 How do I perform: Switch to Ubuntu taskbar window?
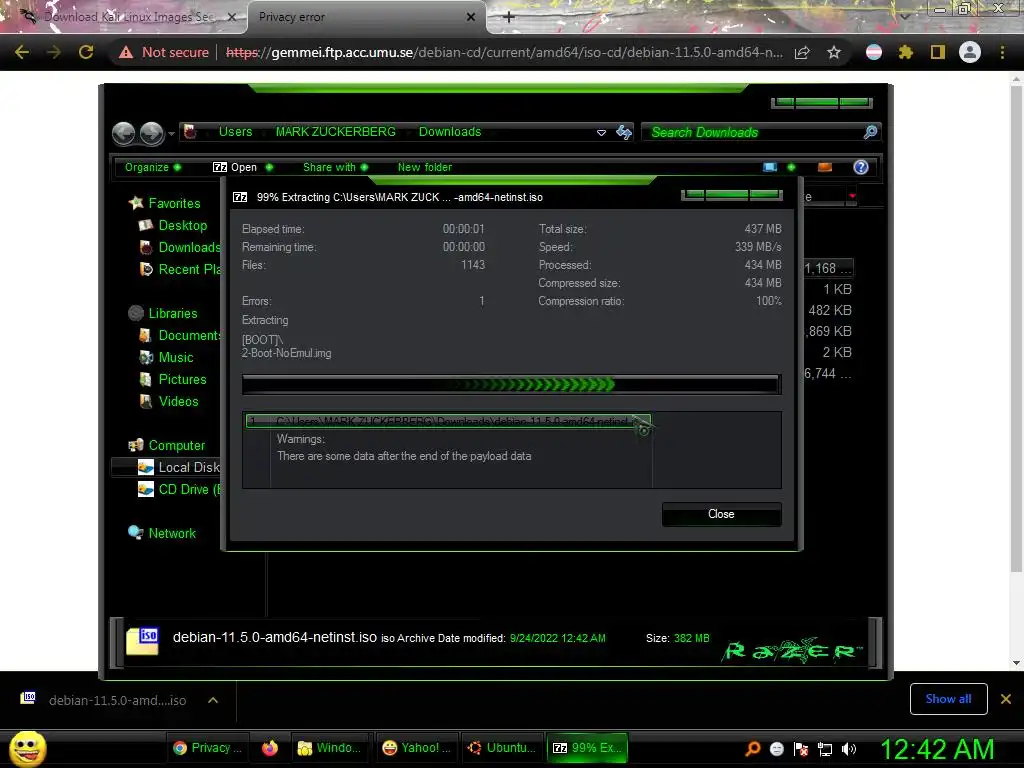[x=502, y=748]
